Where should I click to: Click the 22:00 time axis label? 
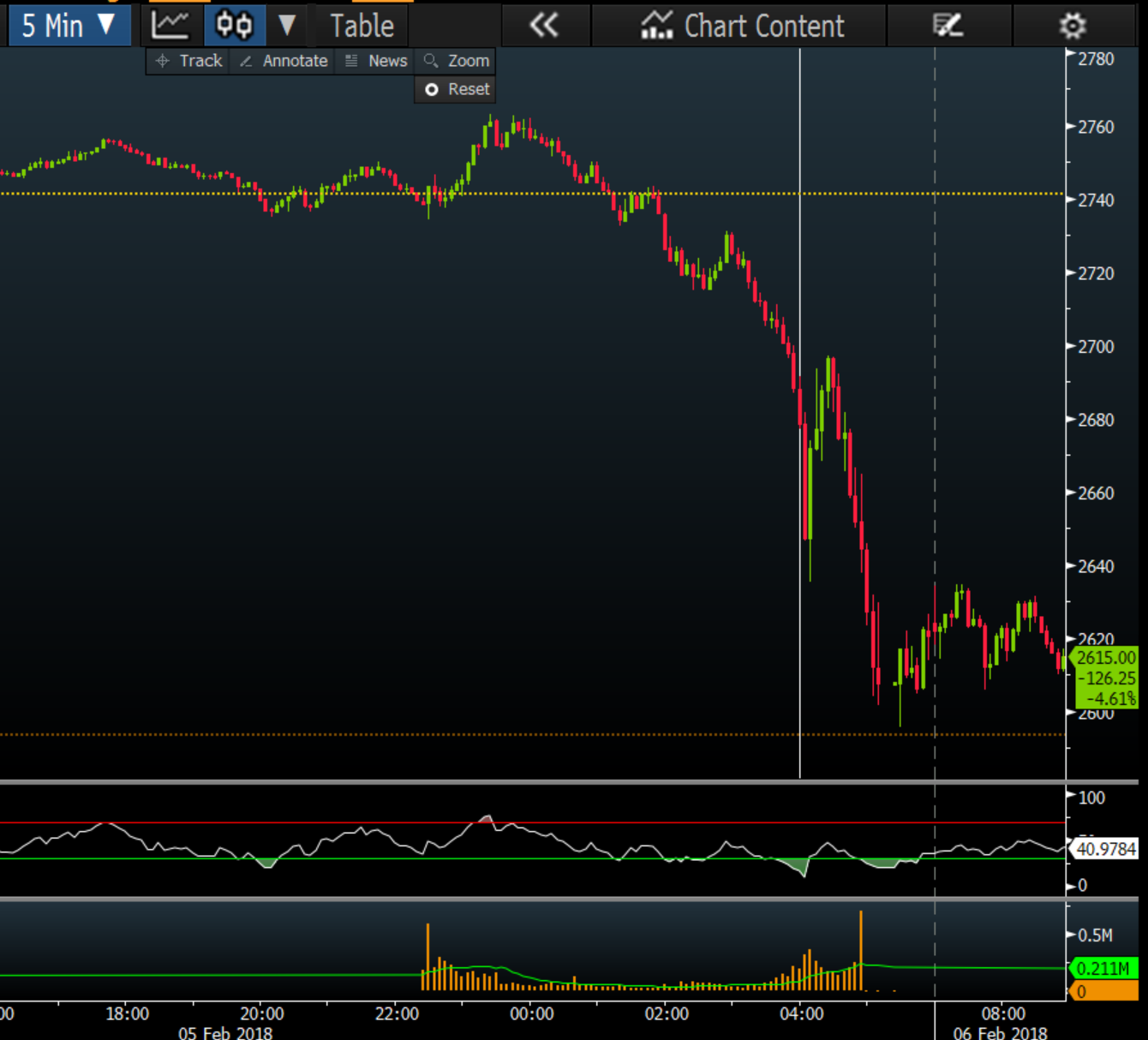(397, 1014)
